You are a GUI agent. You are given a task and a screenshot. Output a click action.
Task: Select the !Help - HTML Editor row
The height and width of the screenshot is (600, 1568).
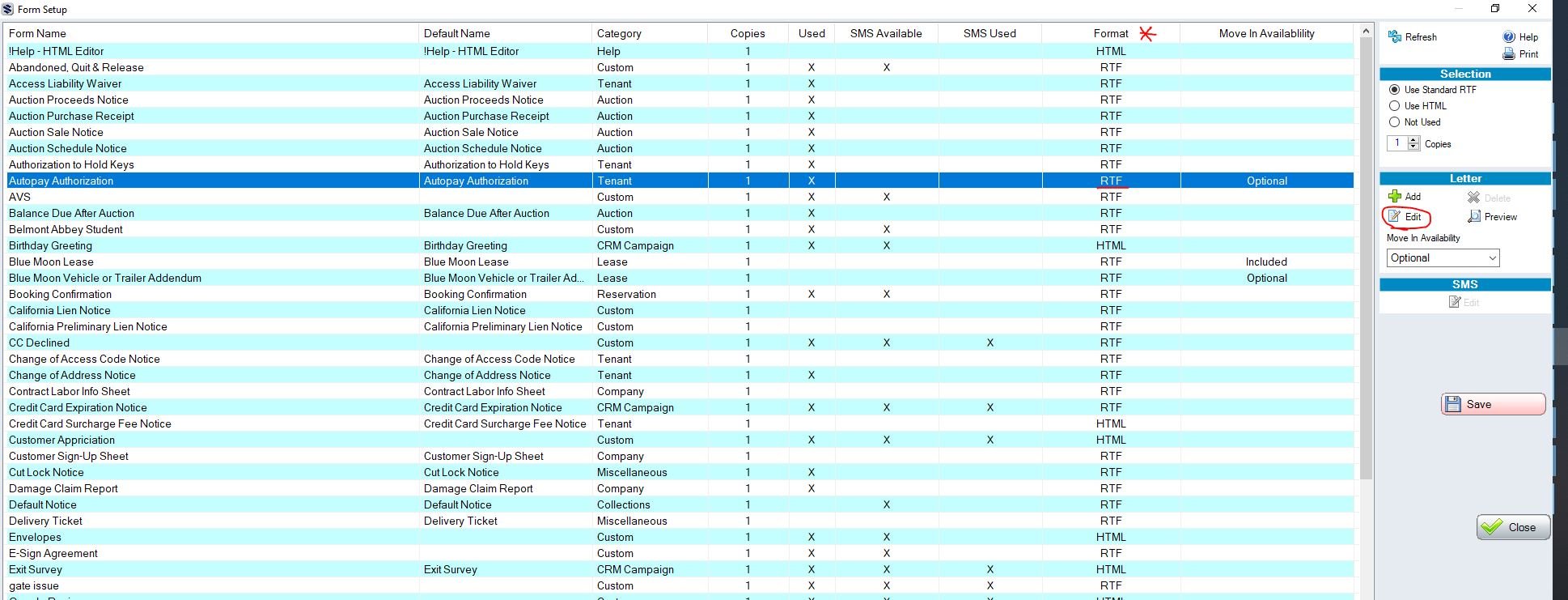(x=680, y=51)
